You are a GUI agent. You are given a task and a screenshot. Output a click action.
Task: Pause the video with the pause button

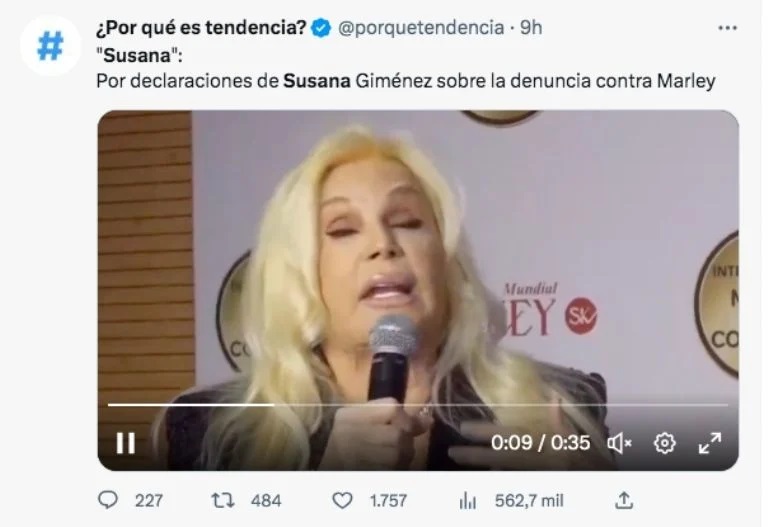coord(125,443)
